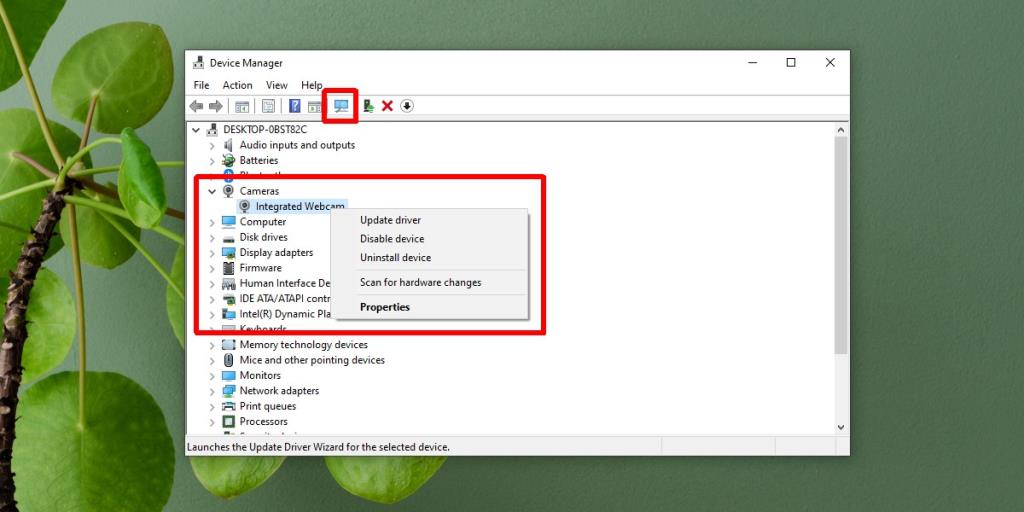This screenshot has width=1024, height=512.
Task: Choose Disable device from the context menu
Action: pos(430,239)
